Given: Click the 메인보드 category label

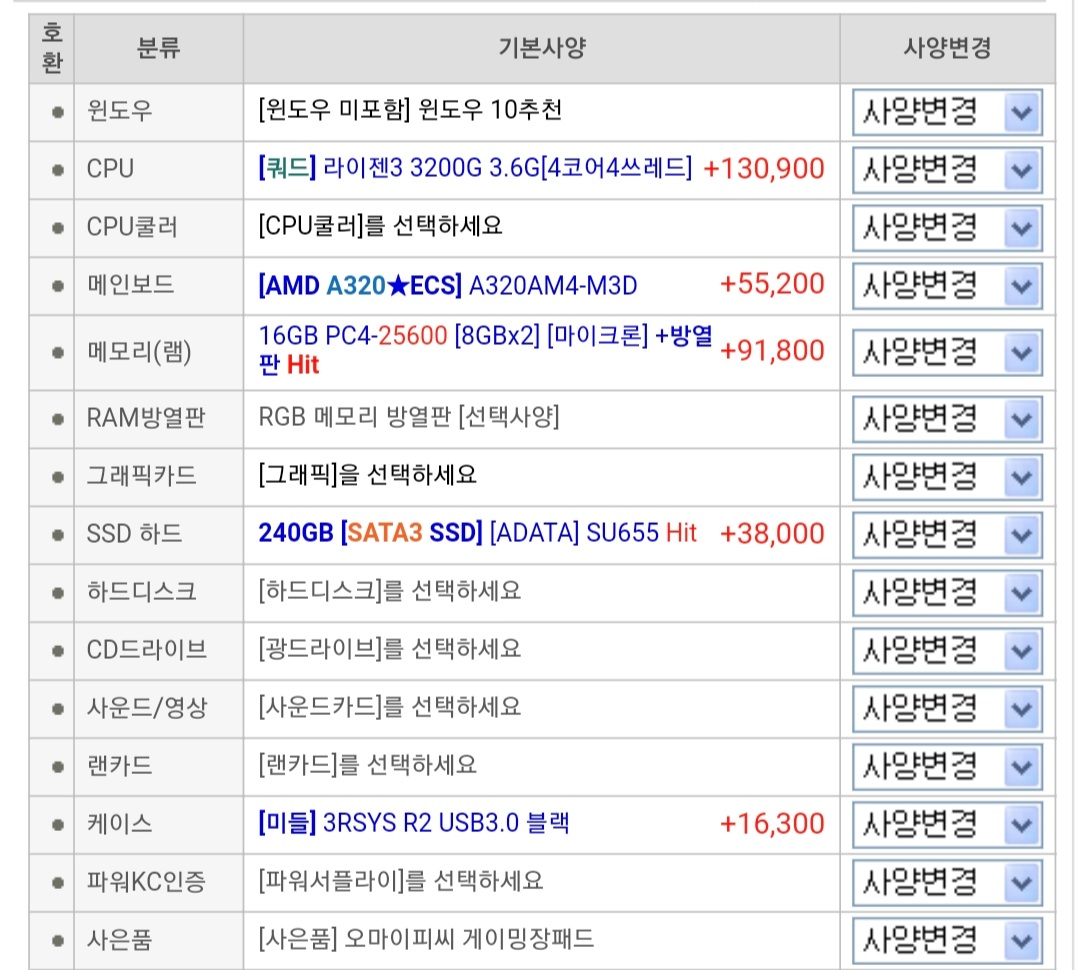Looking at the screenshot, I should (x=130, y=285).
